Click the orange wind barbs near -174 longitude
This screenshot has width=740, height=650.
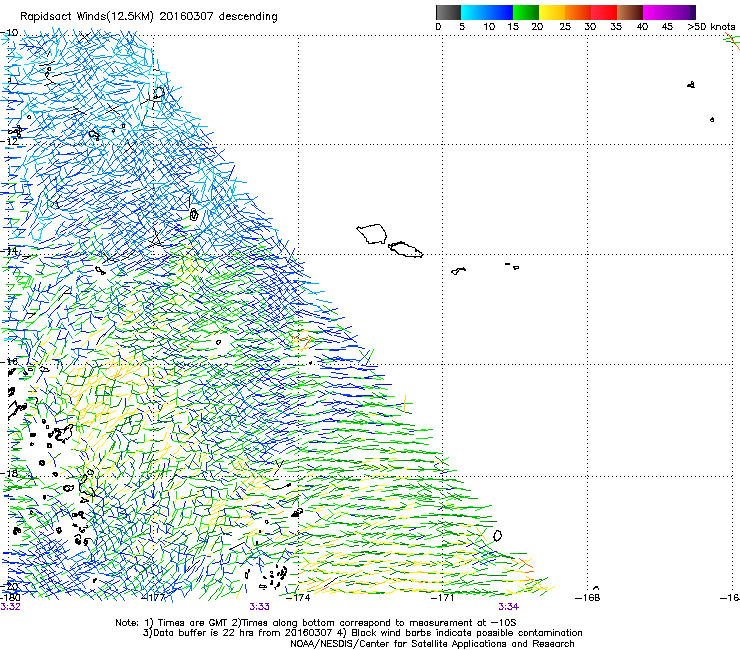[x=302, y=341]
